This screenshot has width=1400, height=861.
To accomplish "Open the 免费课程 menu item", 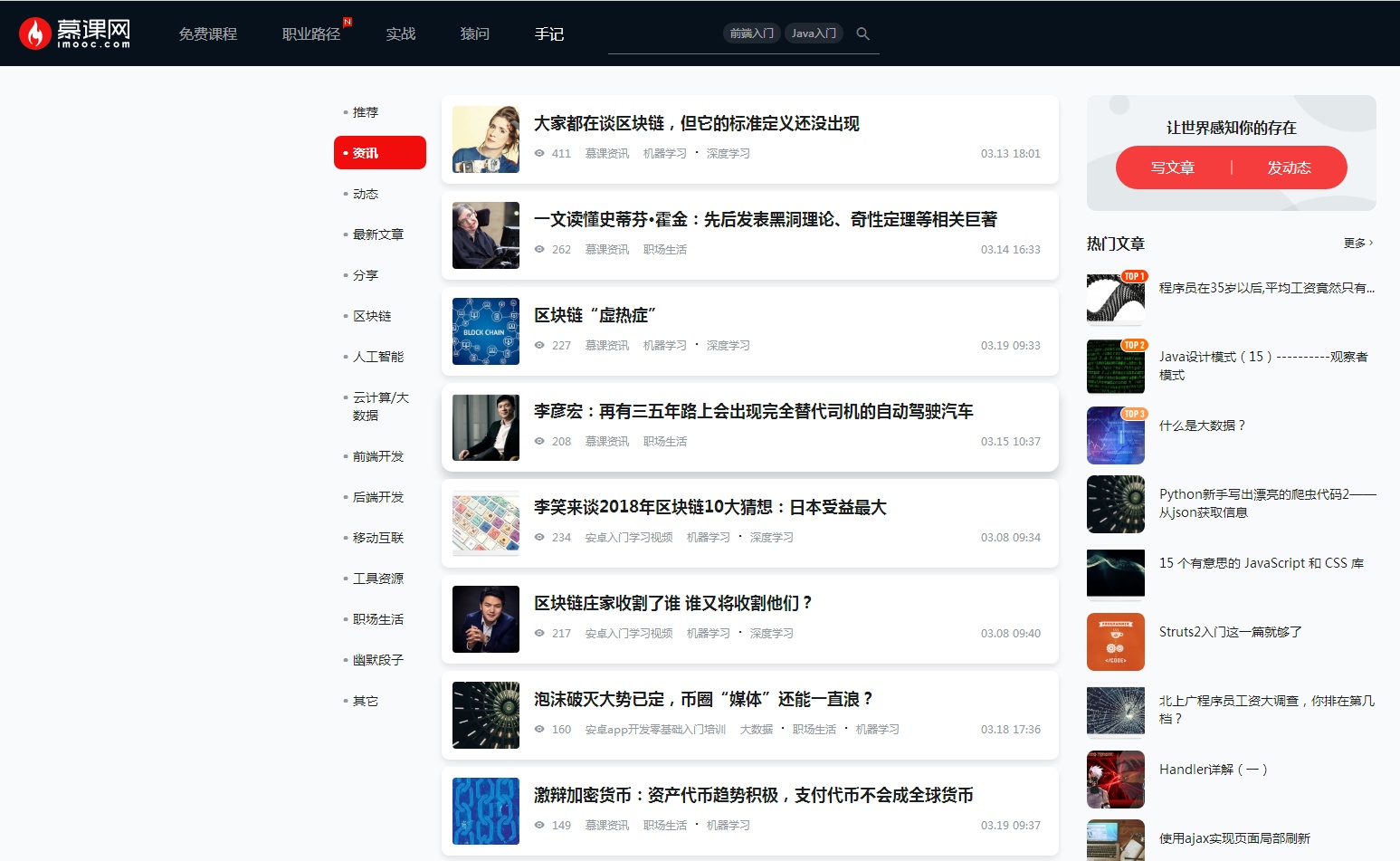I will point(207,33).
